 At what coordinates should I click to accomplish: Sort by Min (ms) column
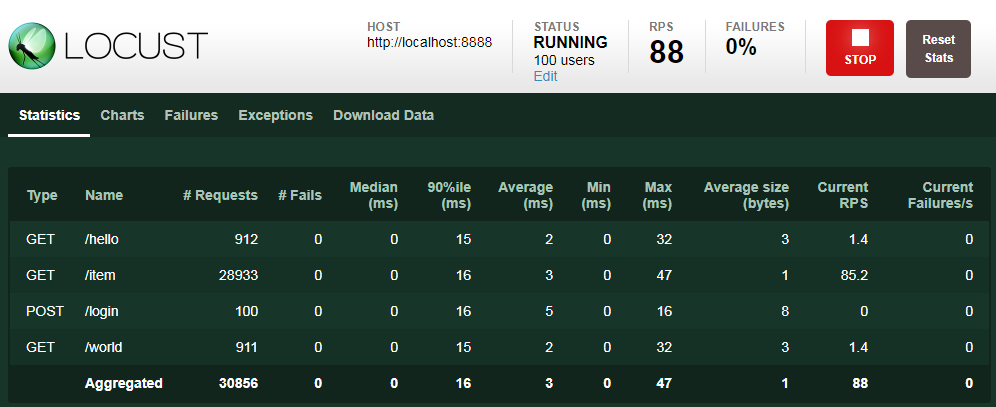(x=598, y=196)
